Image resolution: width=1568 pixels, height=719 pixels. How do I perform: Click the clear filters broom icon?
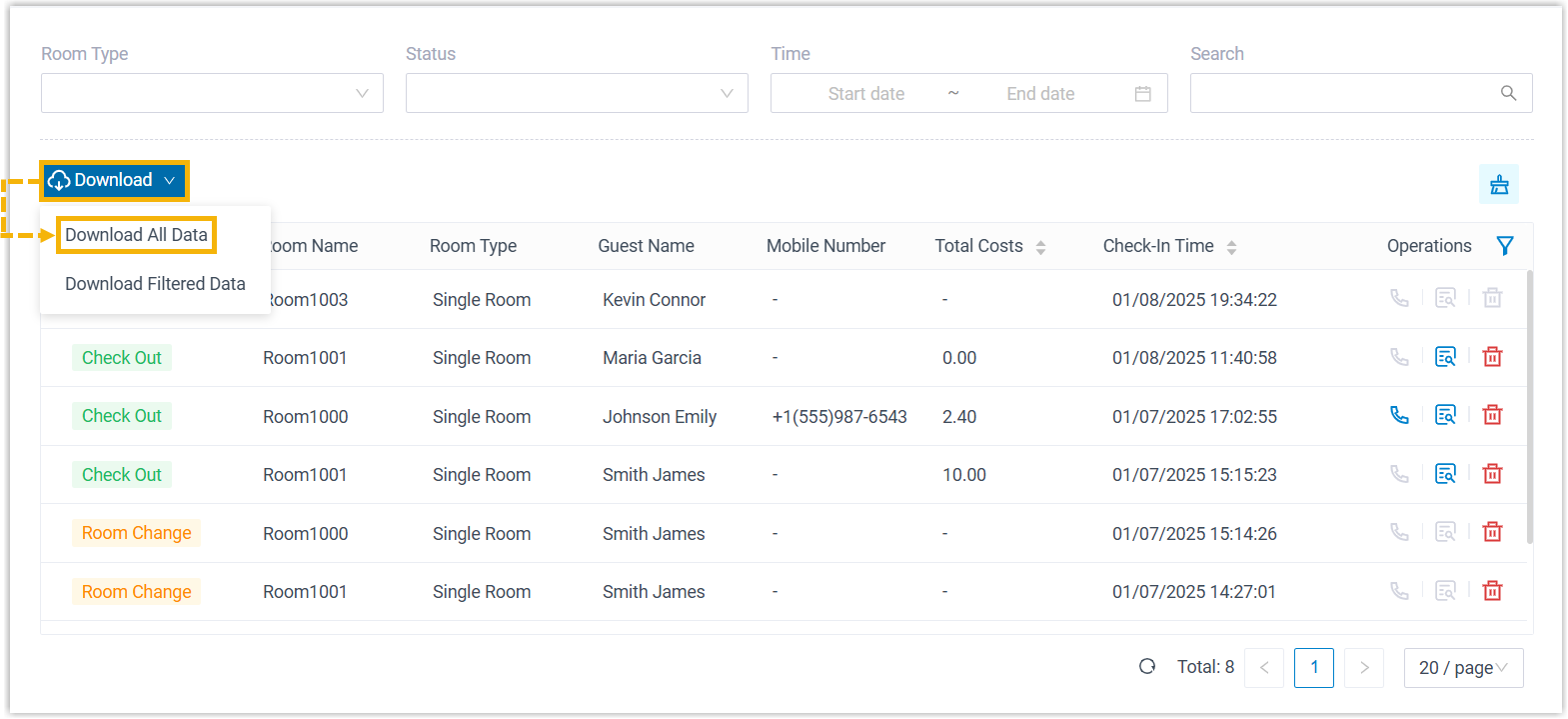[x=1499, y=184]
